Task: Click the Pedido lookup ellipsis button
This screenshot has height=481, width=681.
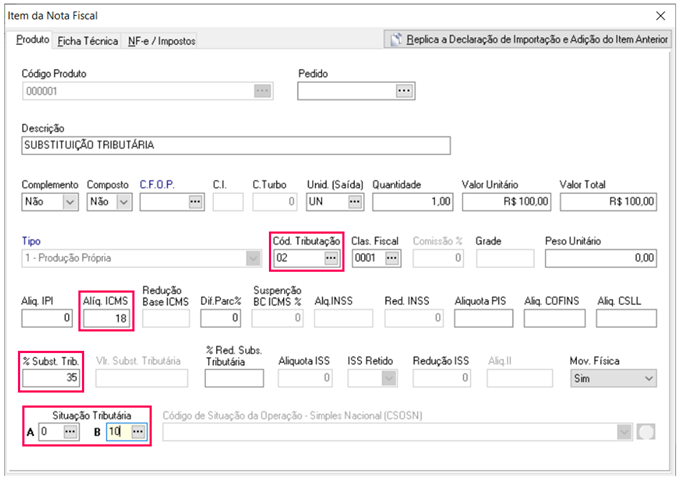Action: coord(404,91)
